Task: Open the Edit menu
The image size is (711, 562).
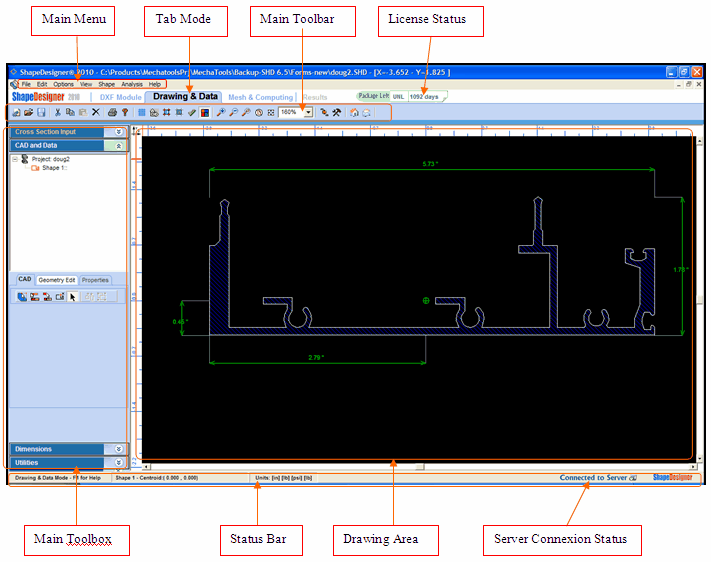Action: coord(42,84)
